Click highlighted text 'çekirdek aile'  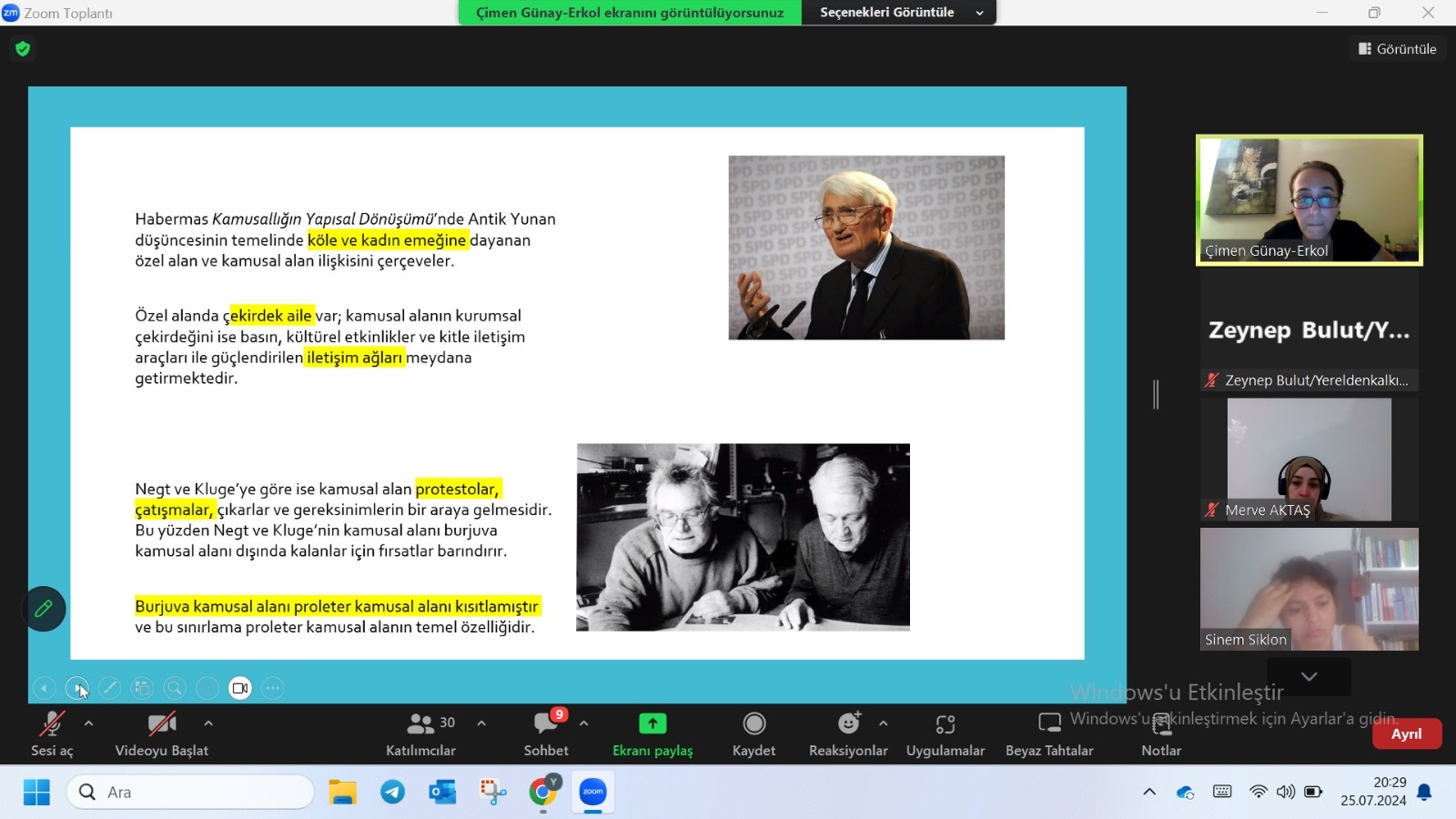pyautogui.click(x=271, y=316)
